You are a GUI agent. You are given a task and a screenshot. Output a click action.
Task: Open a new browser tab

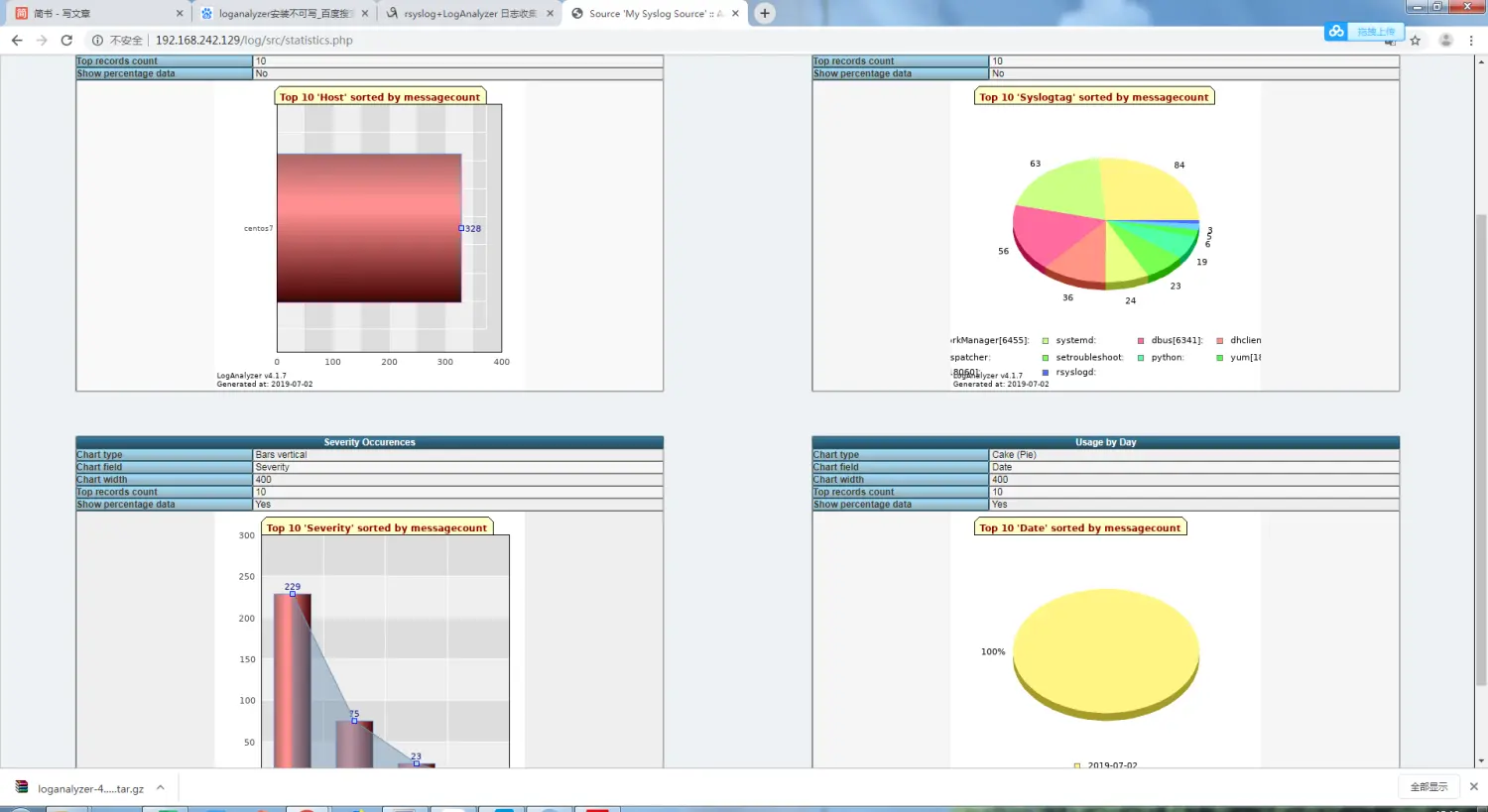coord(764,14)
